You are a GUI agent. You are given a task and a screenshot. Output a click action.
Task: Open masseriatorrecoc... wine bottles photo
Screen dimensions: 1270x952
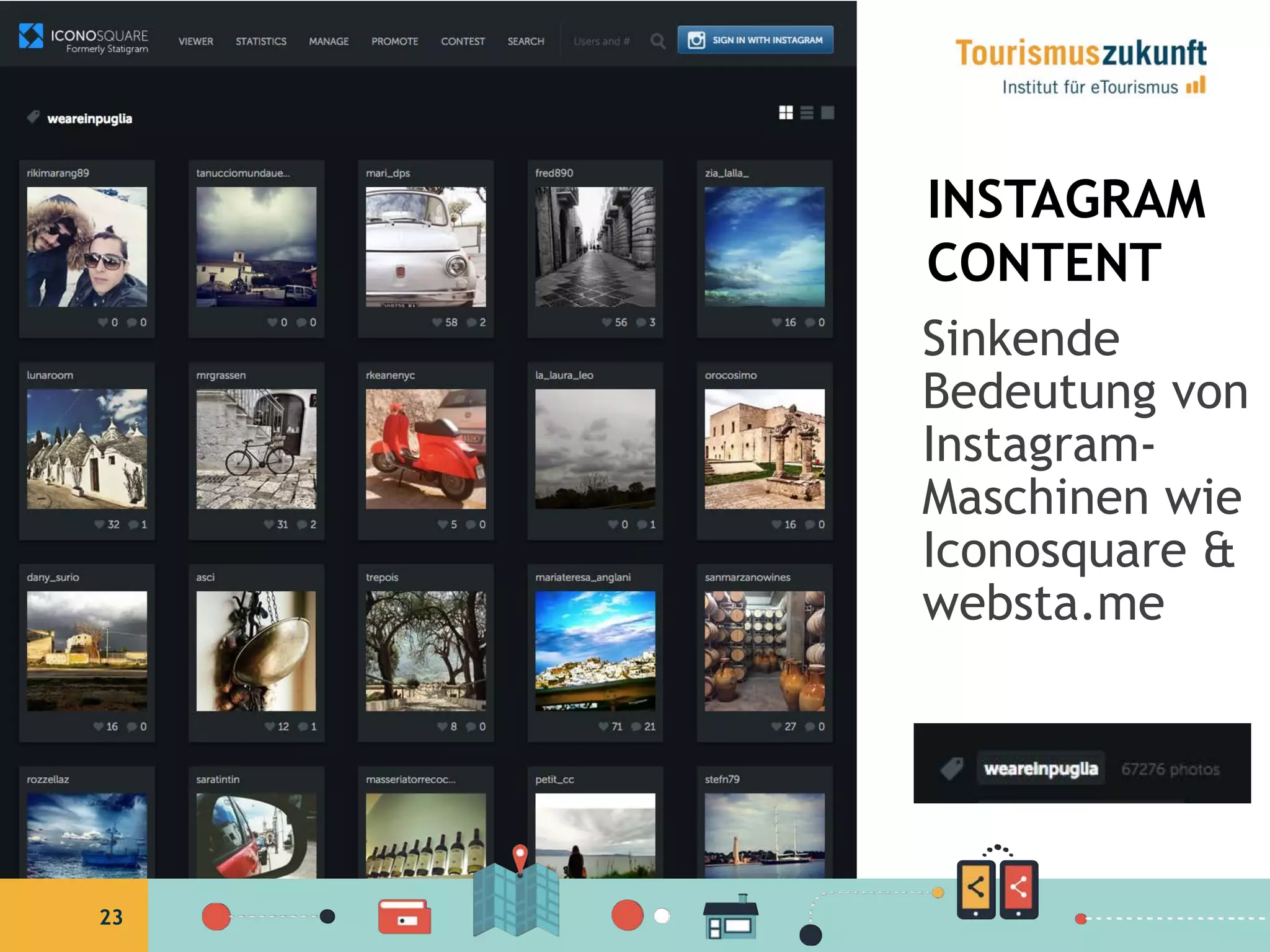click(425, 835)
